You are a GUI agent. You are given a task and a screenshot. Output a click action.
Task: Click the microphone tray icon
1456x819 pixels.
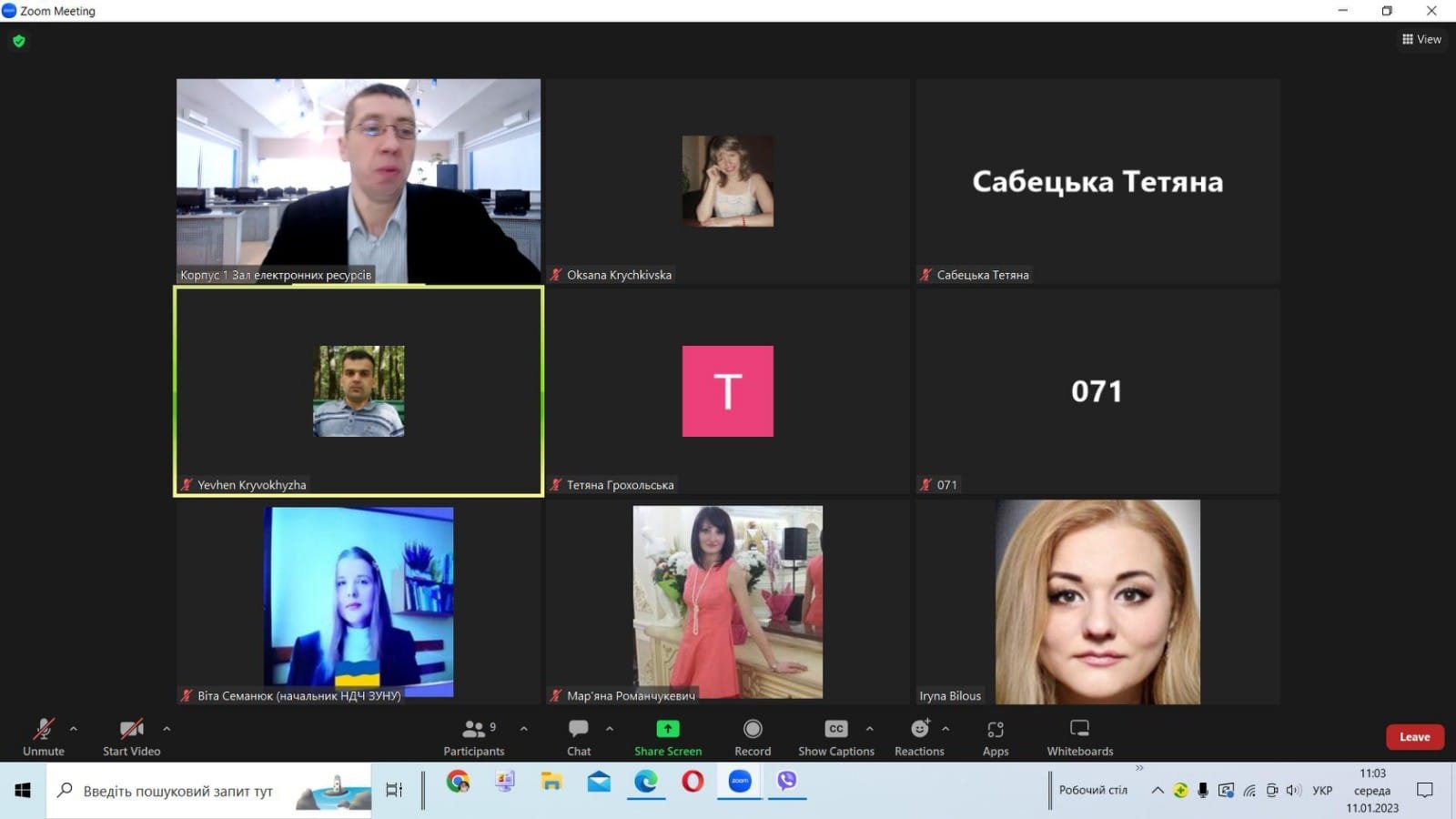(1203, 790)
